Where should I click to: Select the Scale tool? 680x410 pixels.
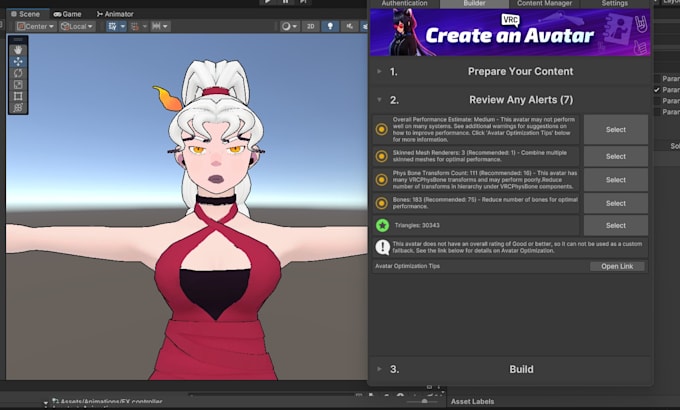18,85
